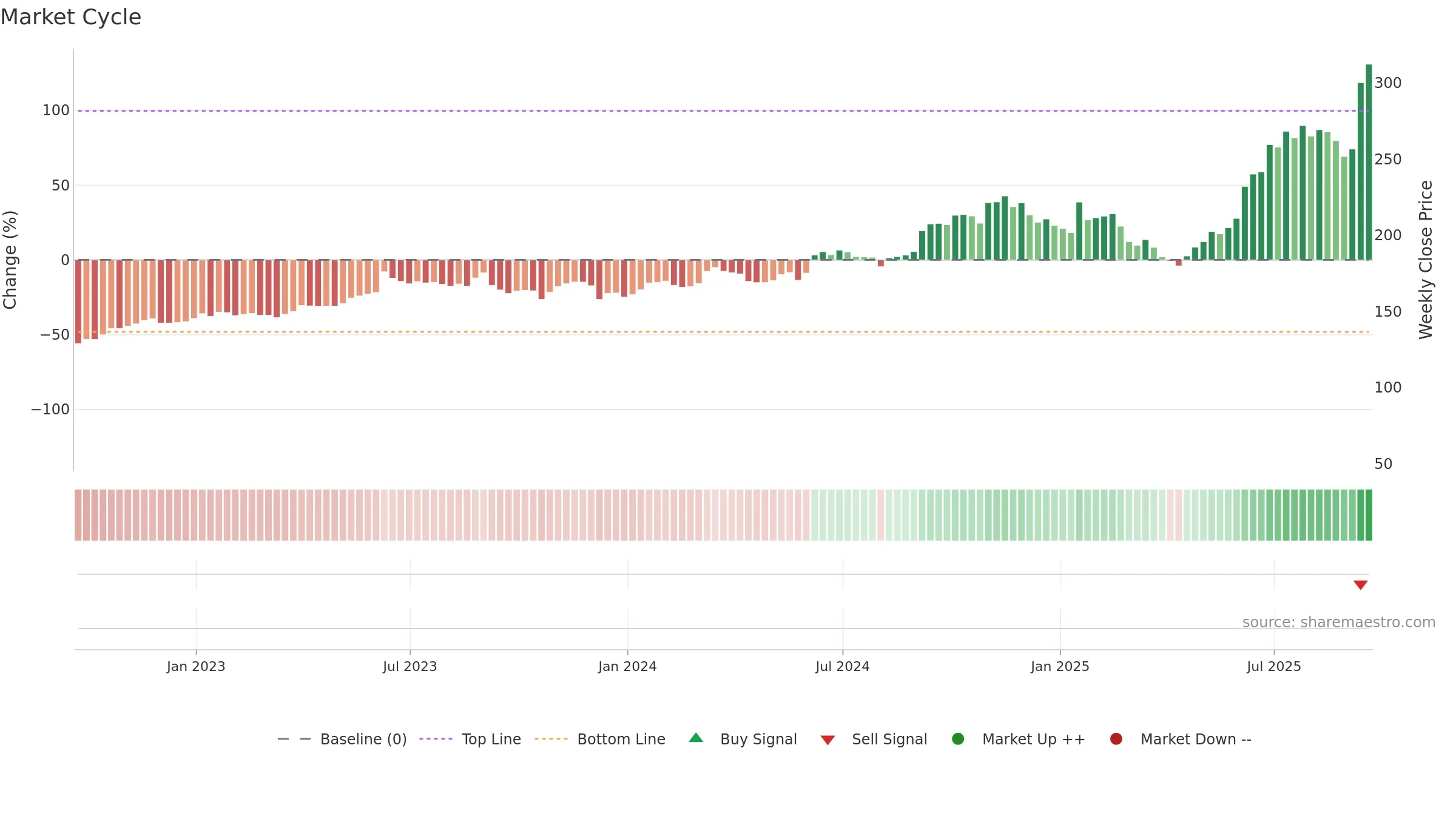Click the orange dotted Bottom Line legend swatch
This screenshot has width=1456, height=819.
click(x=551, y=739)
